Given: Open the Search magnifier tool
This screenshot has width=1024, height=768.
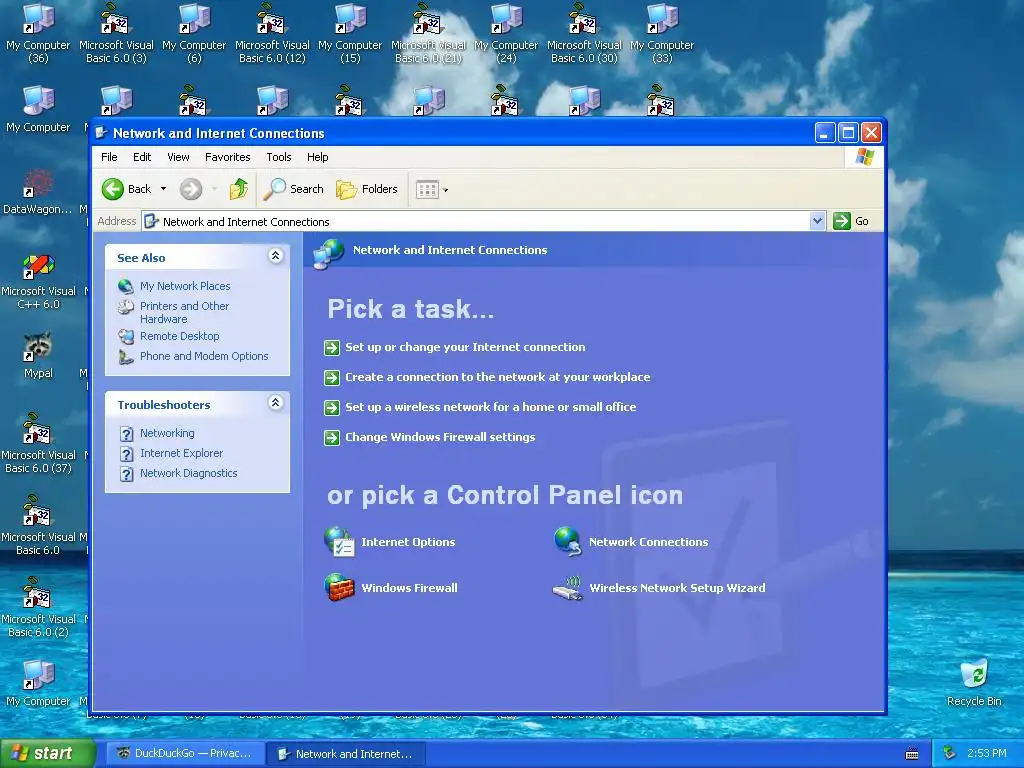Looking at the screenshot, I should [294, 189].
